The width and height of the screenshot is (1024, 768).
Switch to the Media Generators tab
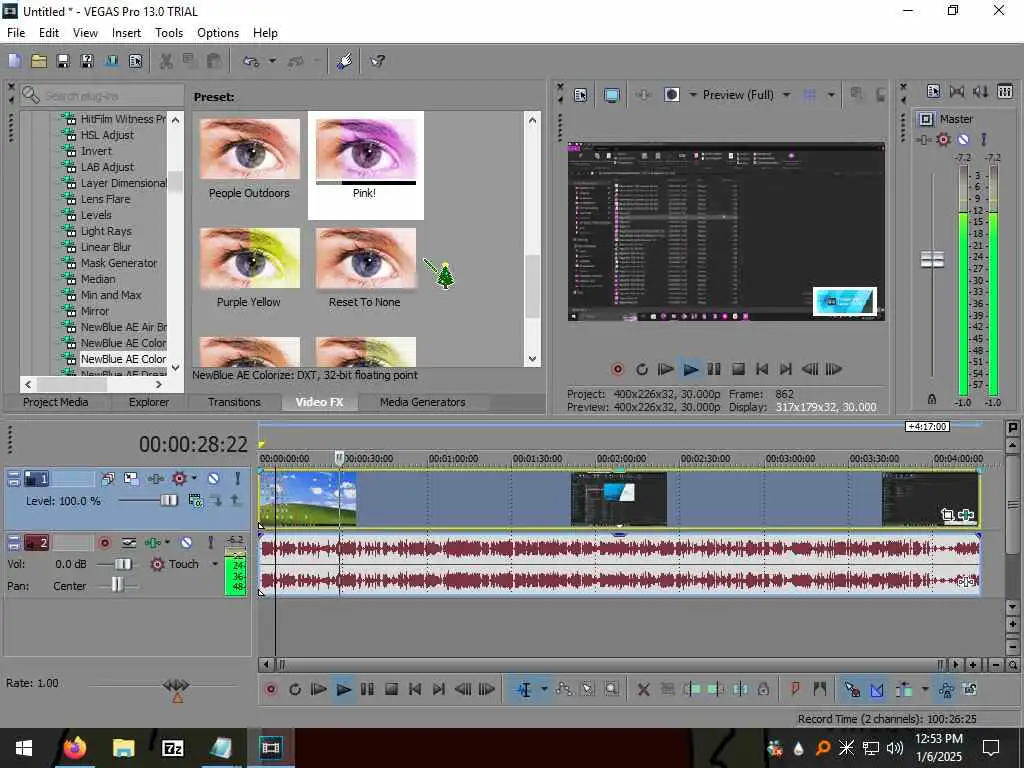click(423, 402)
